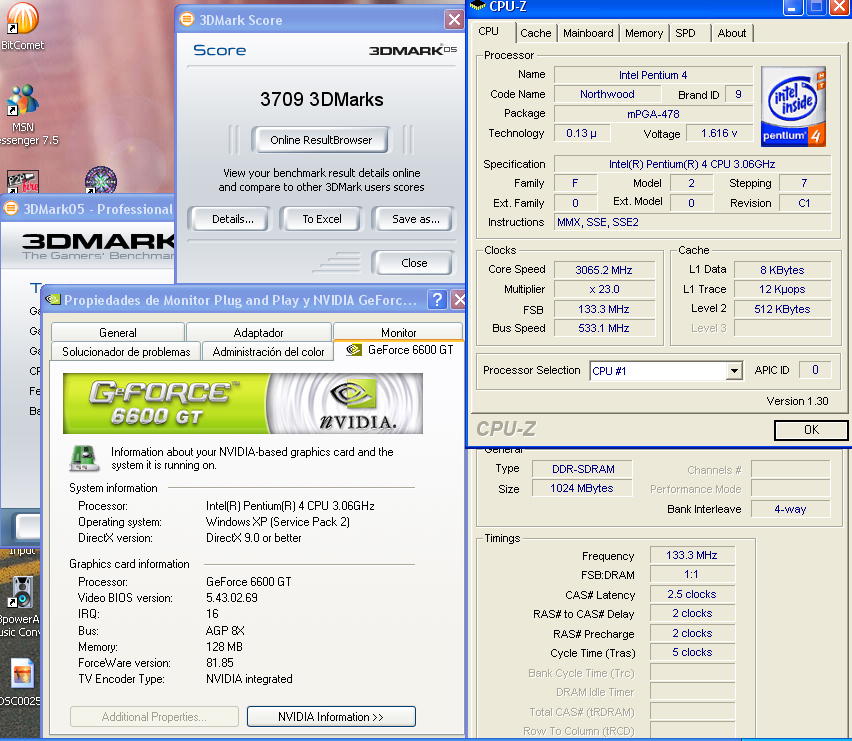Open the Millionaire game desktop shortcut

tap(100, 182)
